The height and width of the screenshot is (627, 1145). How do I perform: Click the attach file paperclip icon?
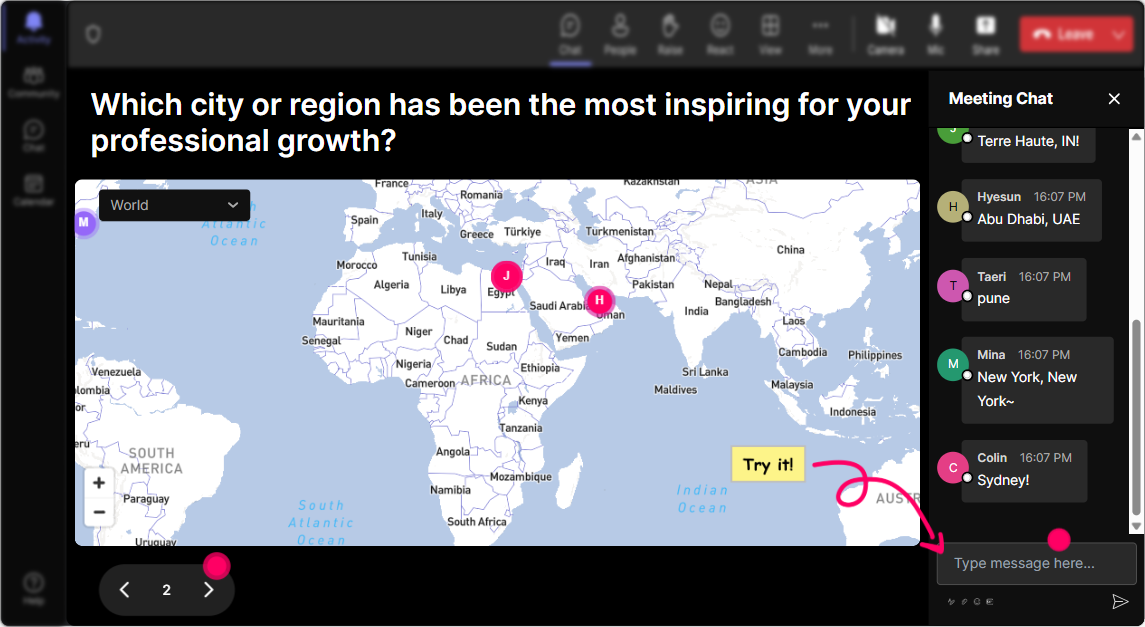point(964,602)
